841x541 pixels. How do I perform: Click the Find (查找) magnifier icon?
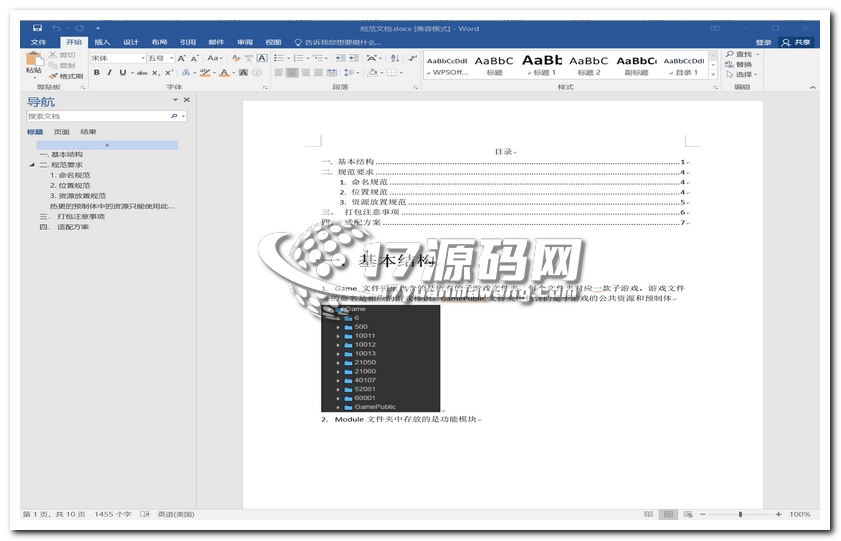[729, 54]
